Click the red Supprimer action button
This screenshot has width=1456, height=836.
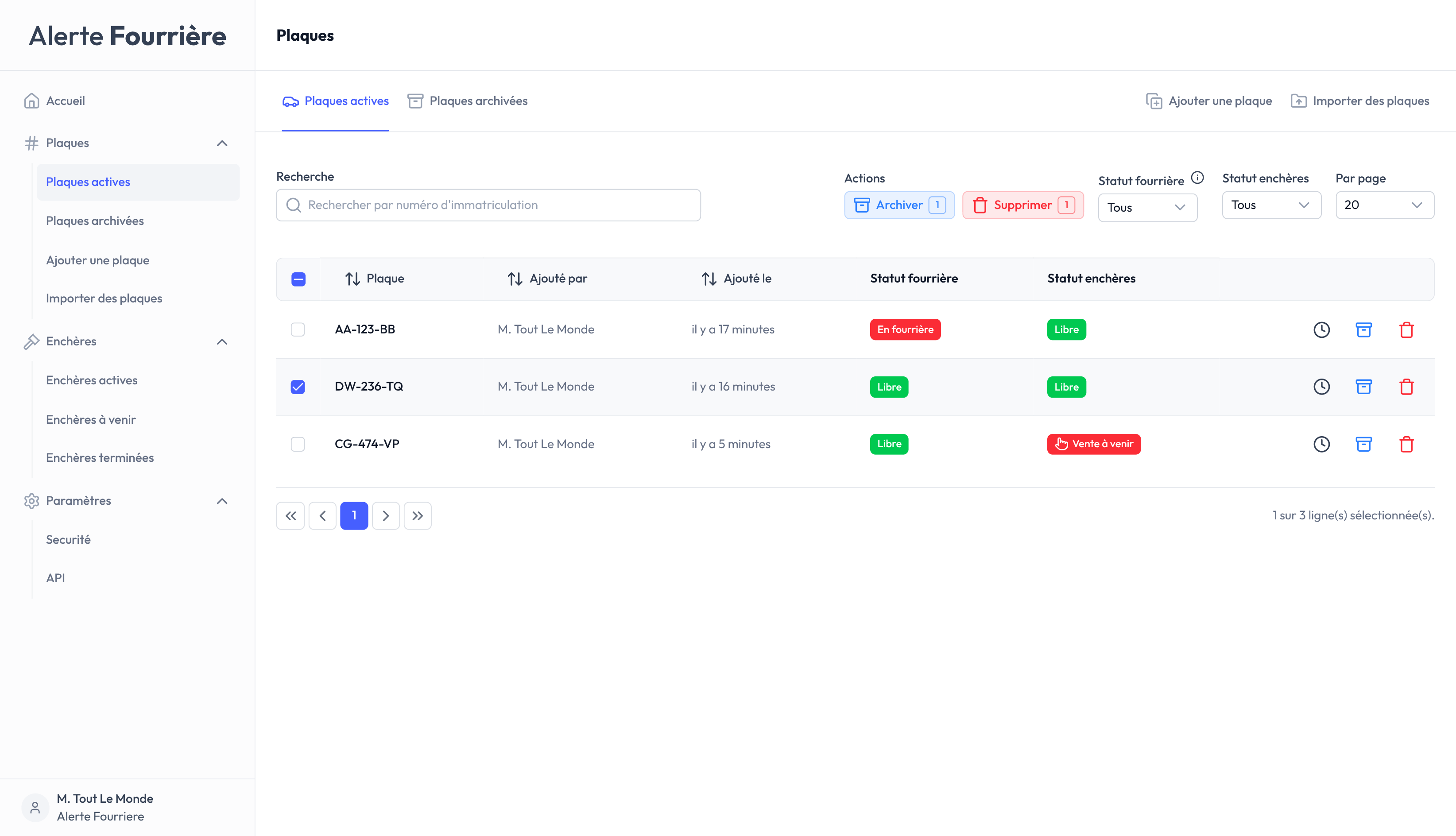pyautogui.click(x=1022, y=205)
